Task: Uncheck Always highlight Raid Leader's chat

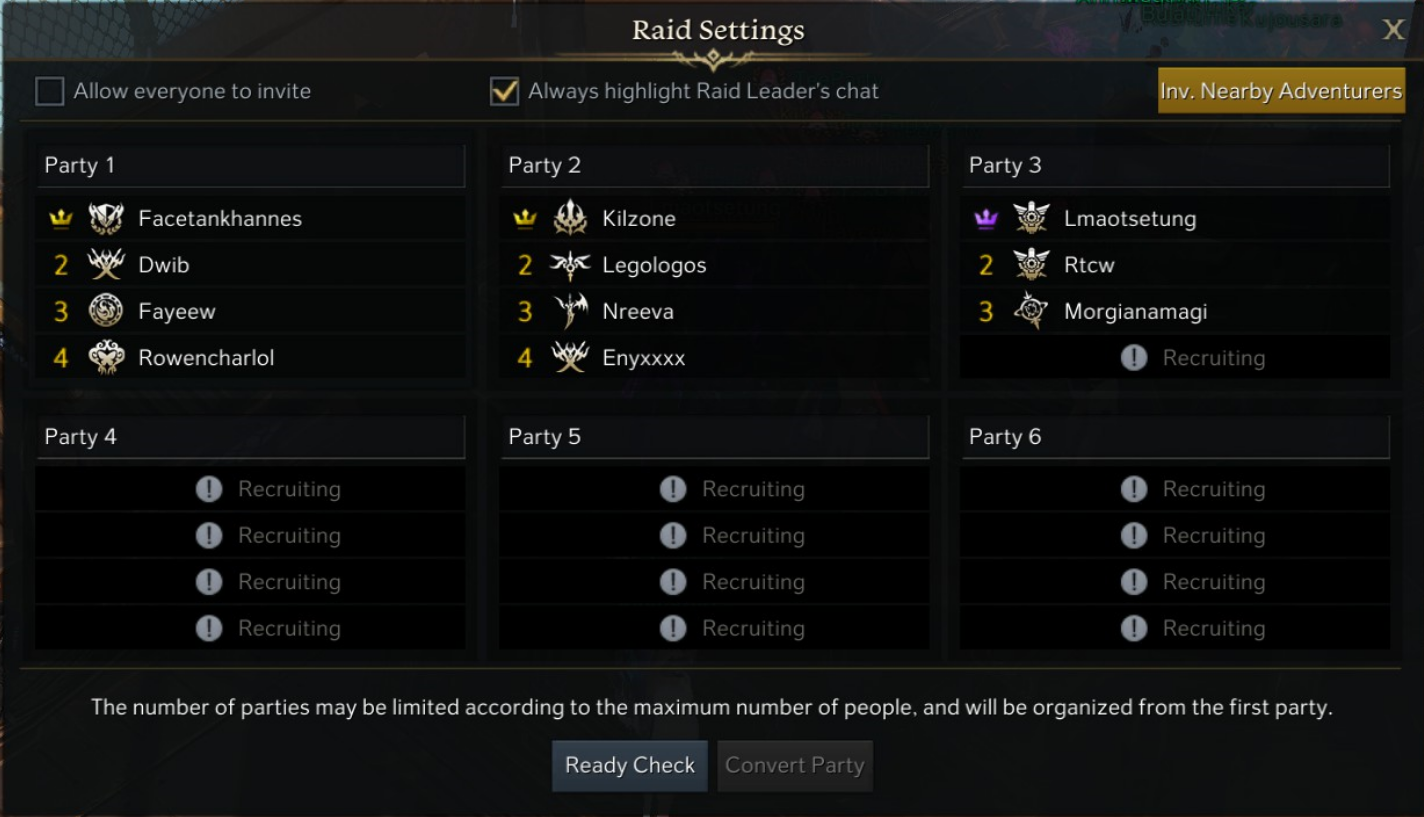Action: tap(504, 92)
